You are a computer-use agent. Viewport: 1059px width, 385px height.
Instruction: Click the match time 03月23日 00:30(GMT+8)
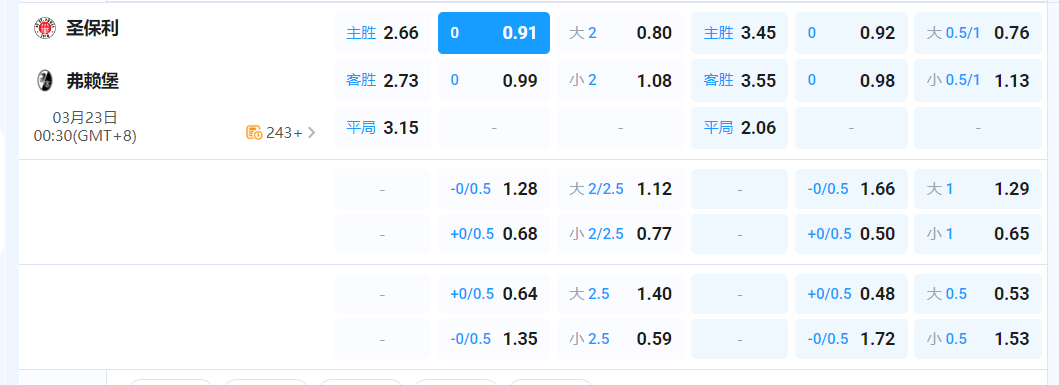pyautogui.click(x=85, y=127)
